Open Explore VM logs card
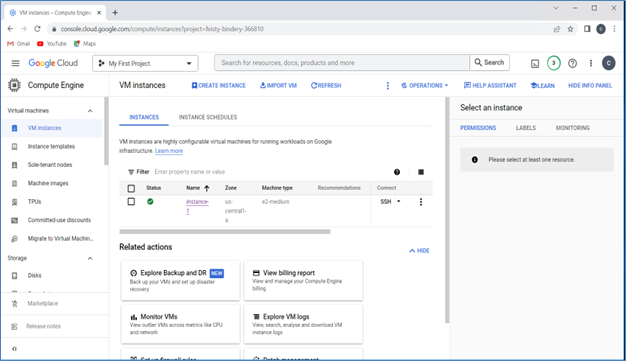This screenshot has height=361, width=626. 303,324
